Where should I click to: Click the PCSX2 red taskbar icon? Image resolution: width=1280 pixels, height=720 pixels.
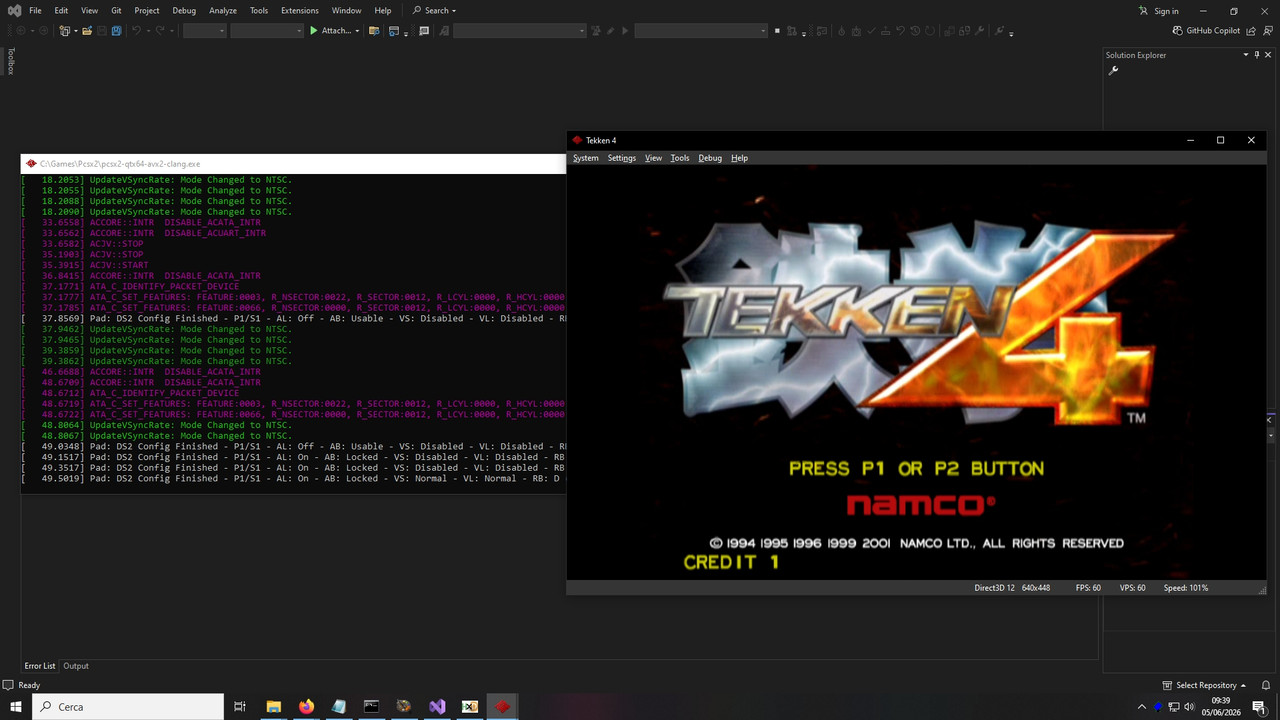pos(503,707)
